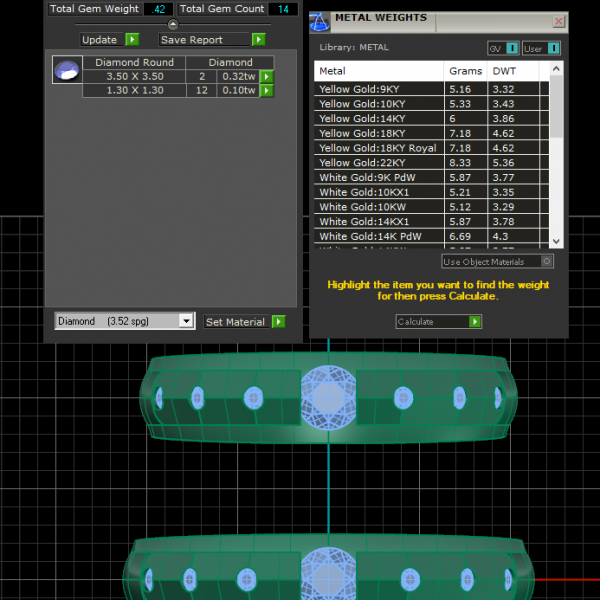The image size is (600, 600).
Task: Sort by the Grams column header
Action: click(x=466, y=71)
